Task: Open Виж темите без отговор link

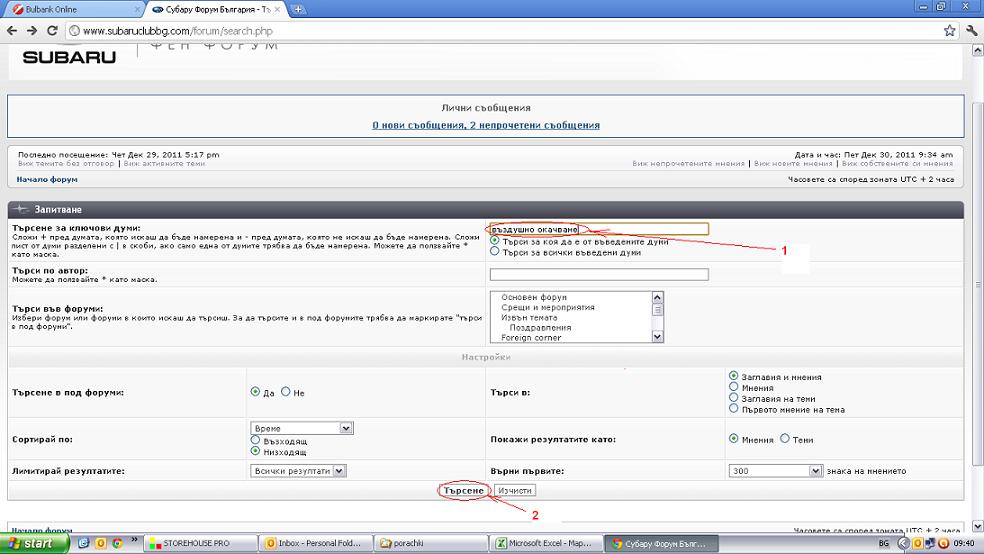Action: point(66,164)
